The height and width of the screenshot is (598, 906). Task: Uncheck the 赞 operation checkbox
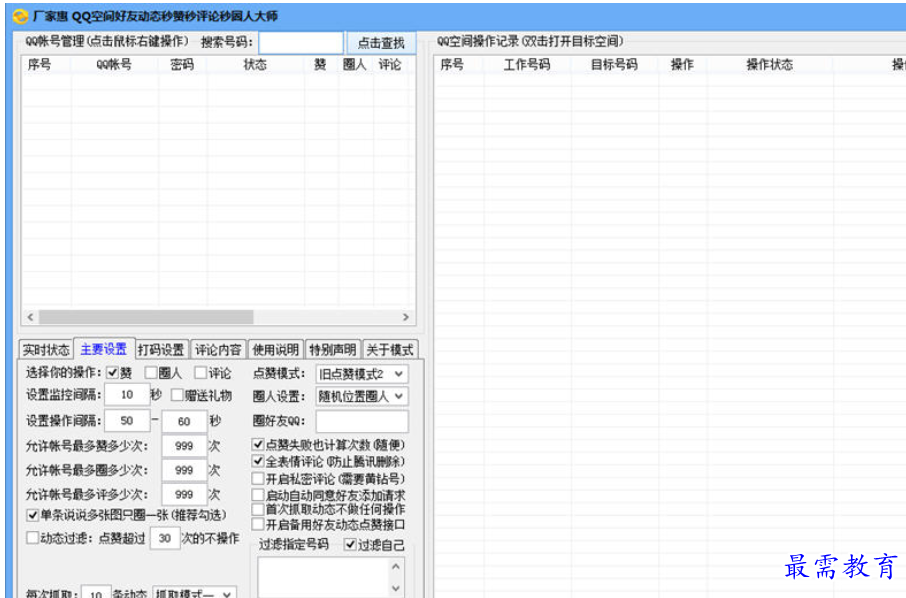click(113, 373)
